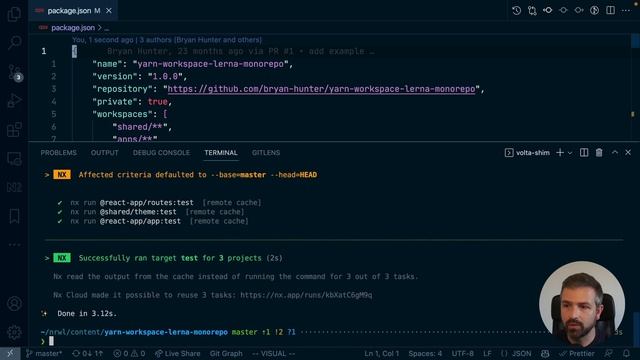Select the volta-shim terminal

pyautogui.click(x=527, y=153)
